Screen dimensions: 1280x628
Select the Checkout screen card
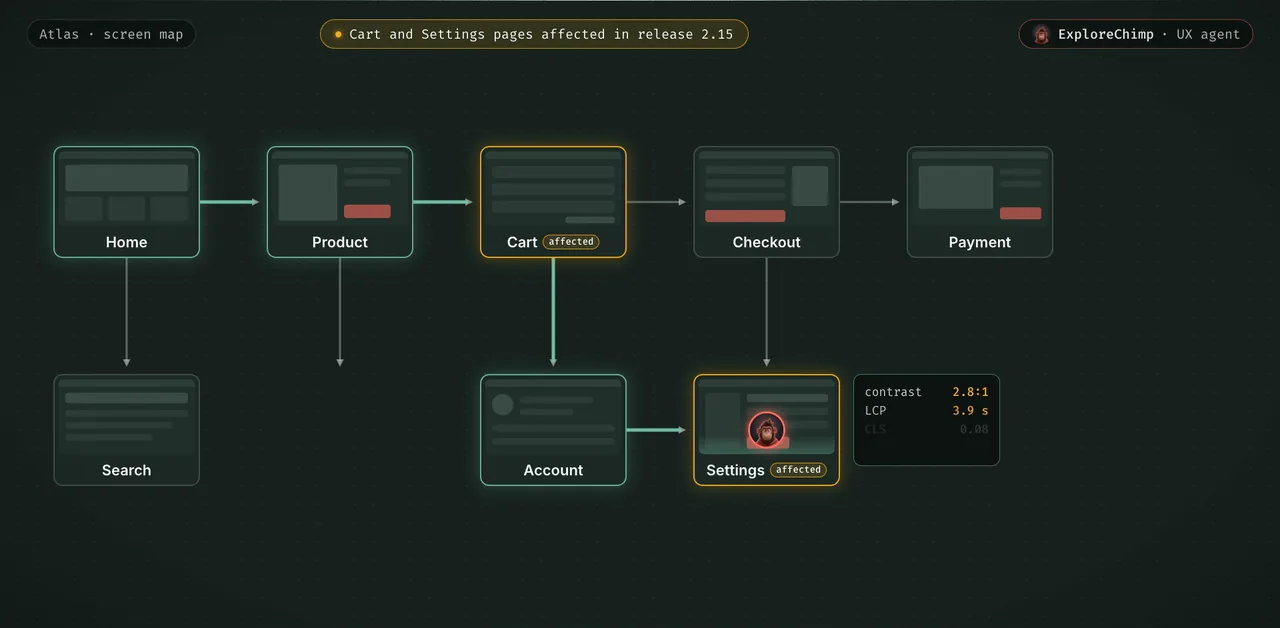pyautogui.click(x=766, y=202)
